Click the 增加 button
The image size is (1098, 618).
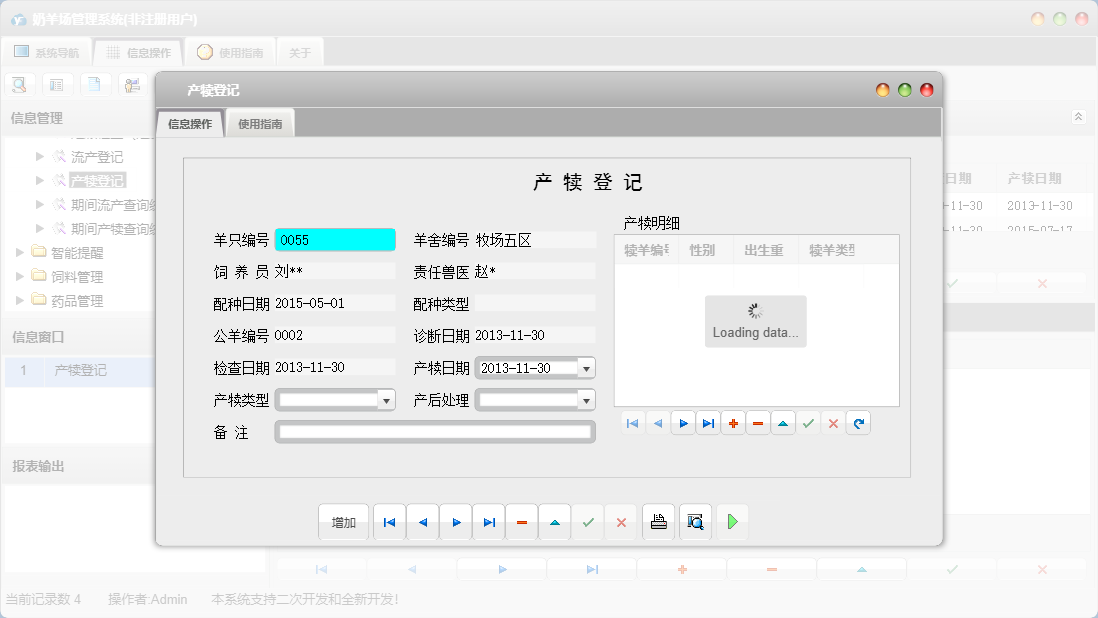(343, 521)
